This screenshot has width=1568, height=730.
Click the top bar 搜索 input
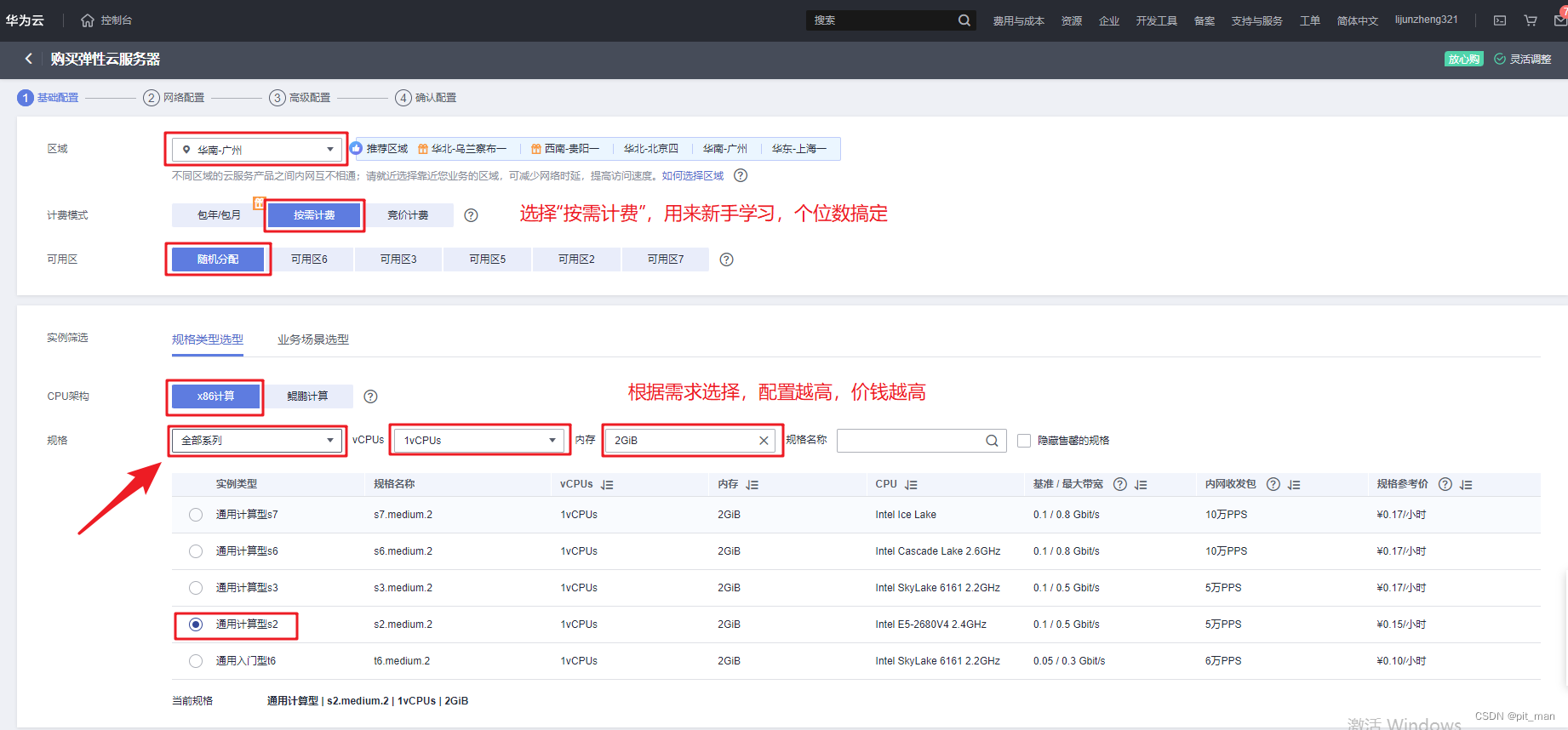[880, 20]
